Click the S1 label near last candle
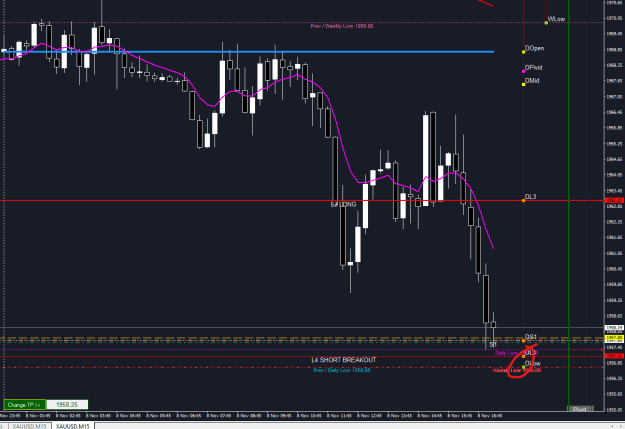Viewport: 625px width, 429px height. [x=493, y=344]
